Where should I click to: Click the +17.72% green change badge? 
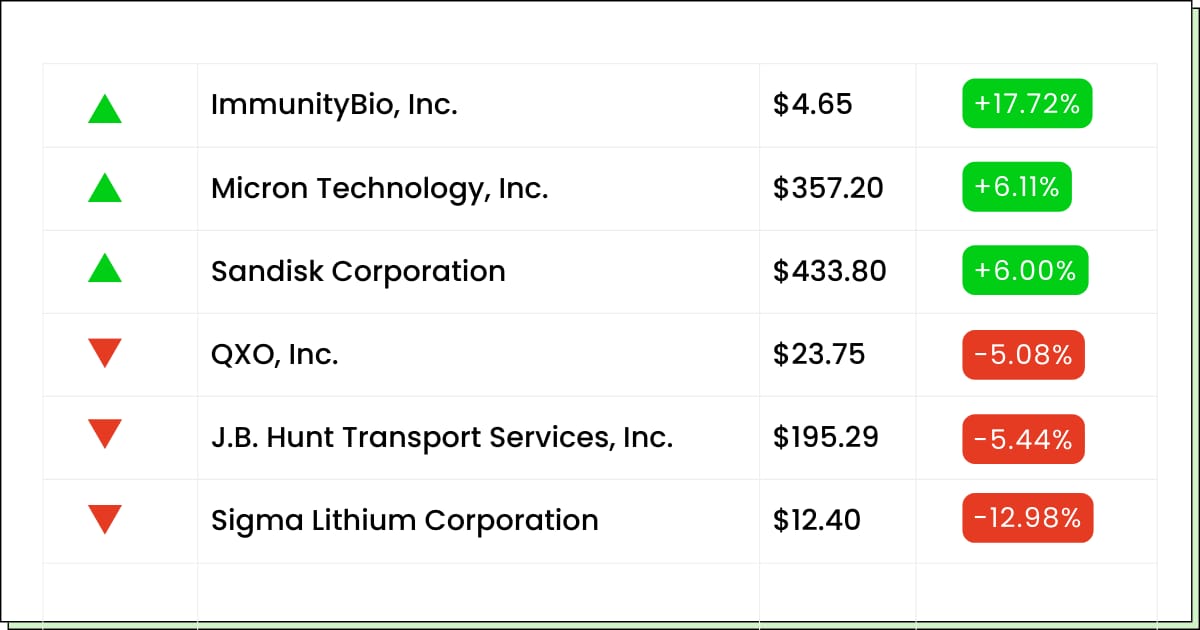[x=1027, y=104]
